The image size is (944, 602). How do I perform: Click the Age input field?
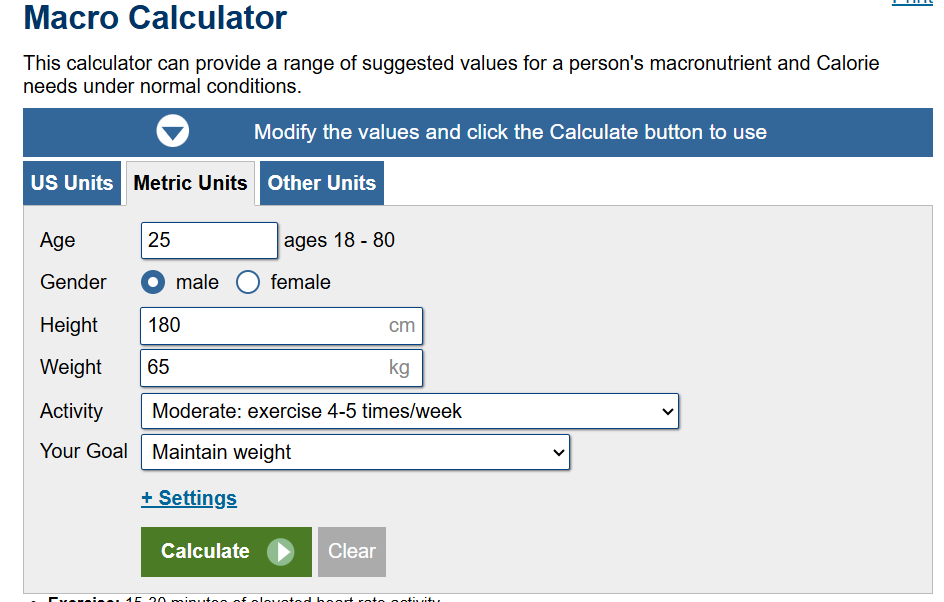click(x=210, y=240)
